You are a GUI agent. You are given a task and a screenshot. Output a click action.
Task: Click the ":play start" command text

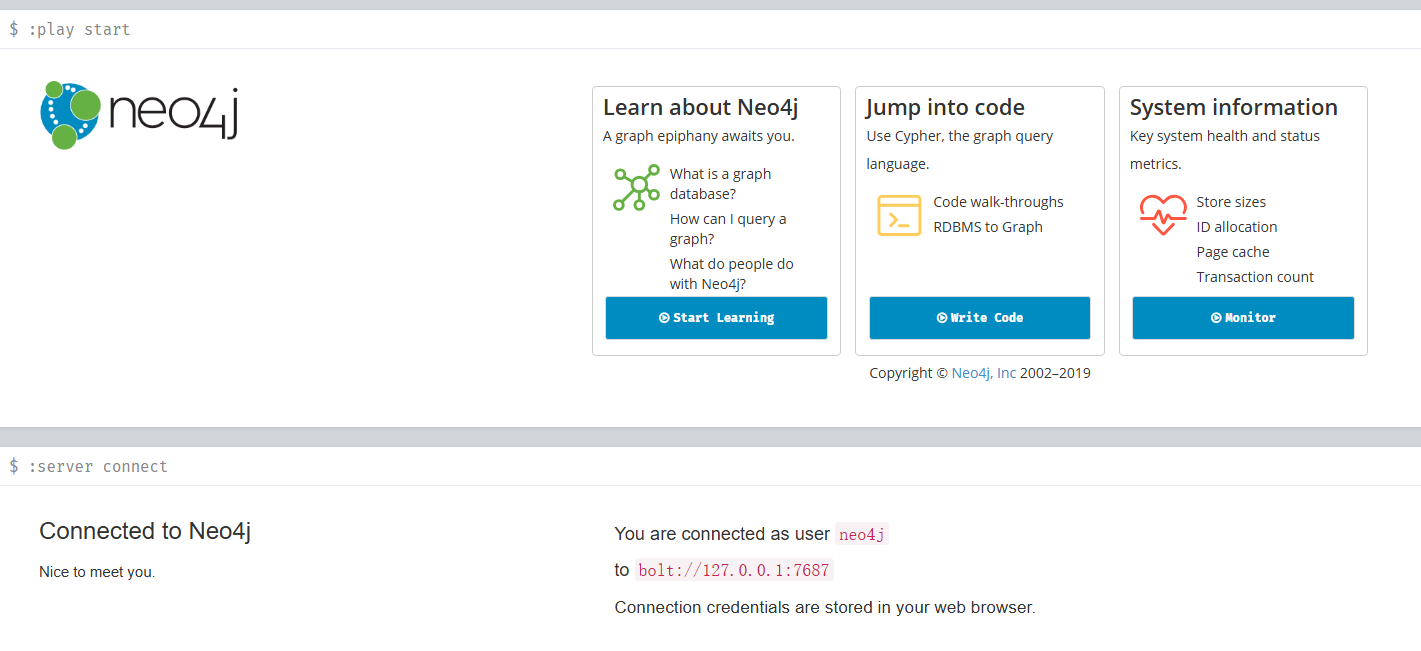pos(79,30)
